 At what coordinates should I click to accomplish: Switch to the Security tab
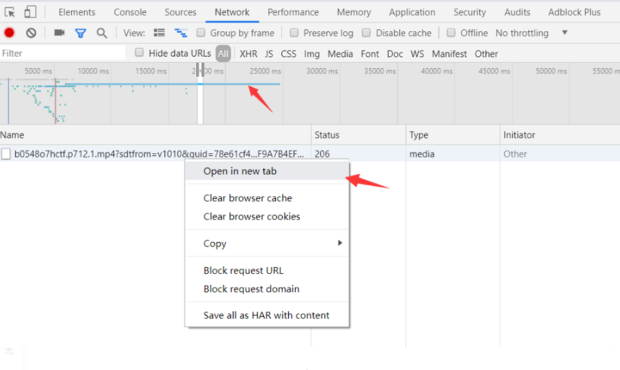click(x=470, y=12)
